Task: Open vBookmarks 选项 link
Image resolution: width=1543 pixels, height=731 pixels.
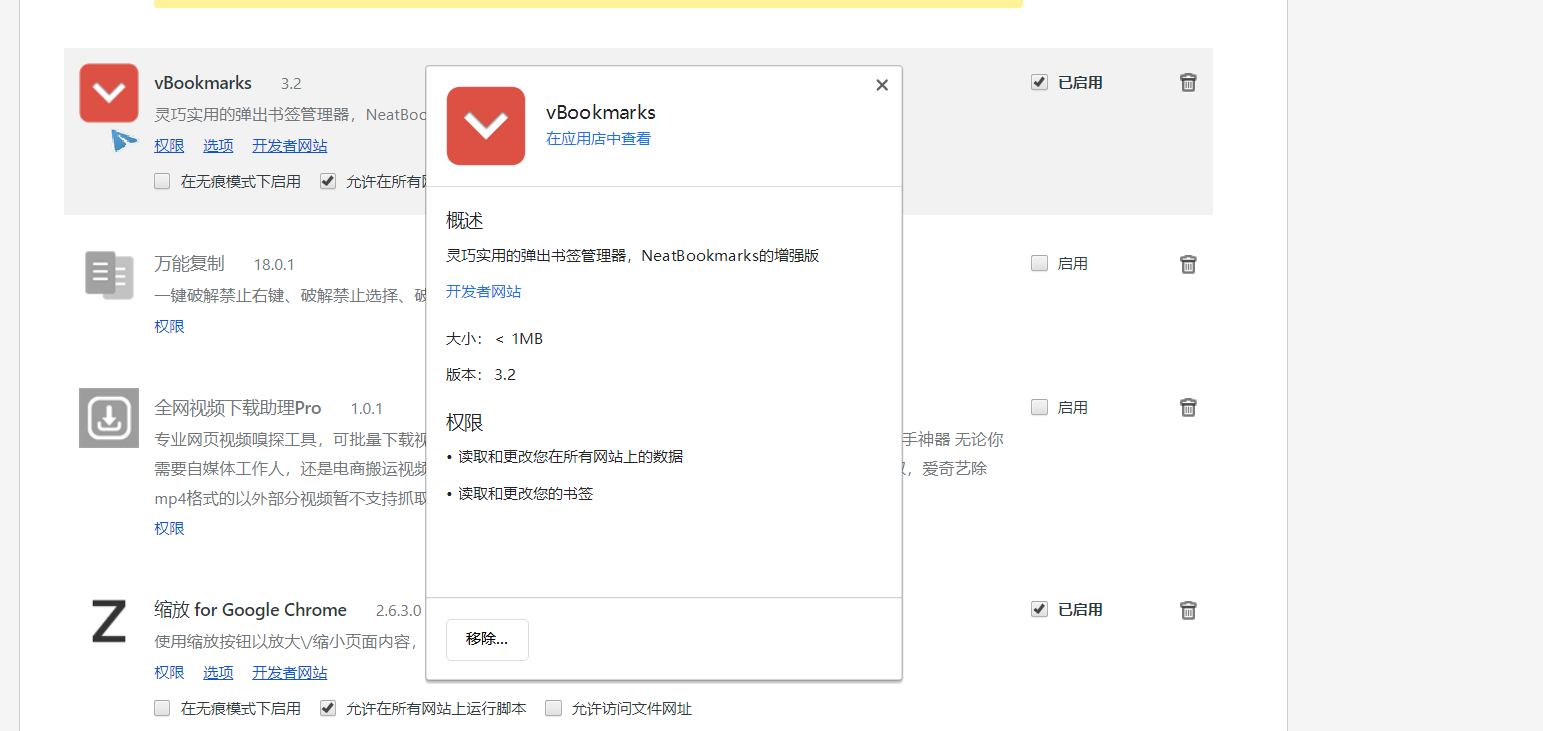Action: pos(218,146)
